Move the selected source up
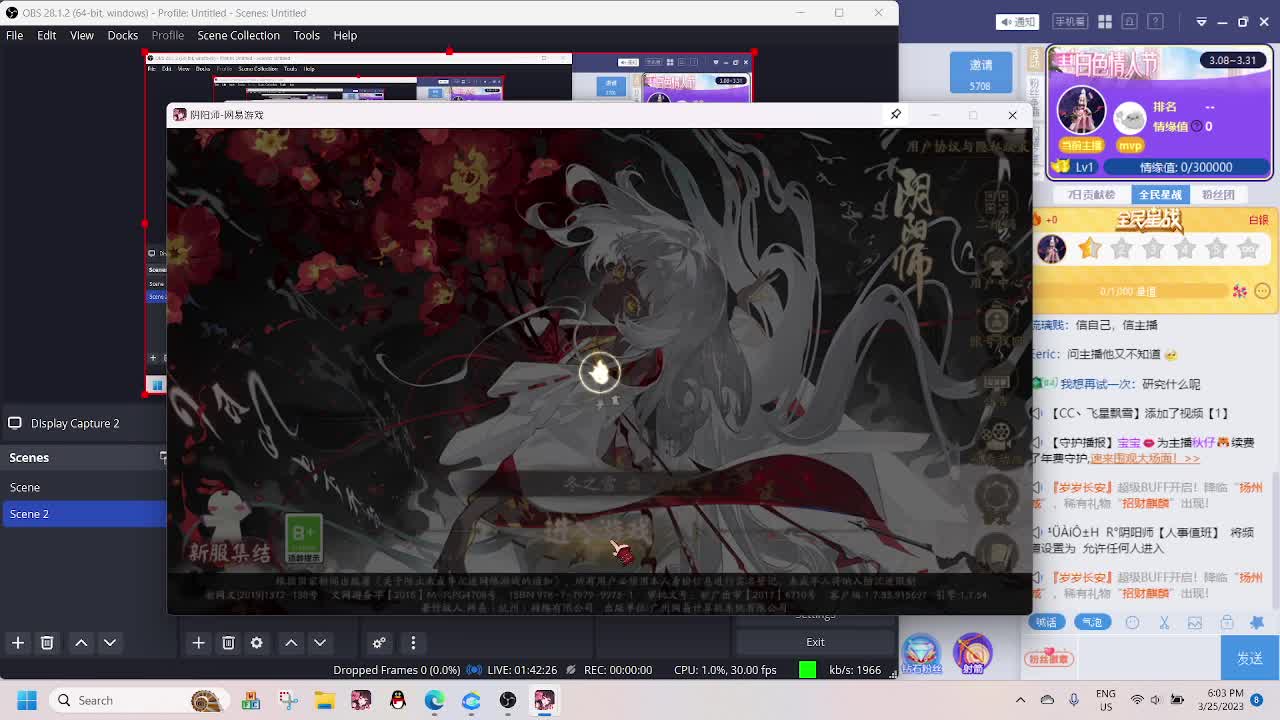This screenshot has height=720, width=1280. click(x=291, y=643)
